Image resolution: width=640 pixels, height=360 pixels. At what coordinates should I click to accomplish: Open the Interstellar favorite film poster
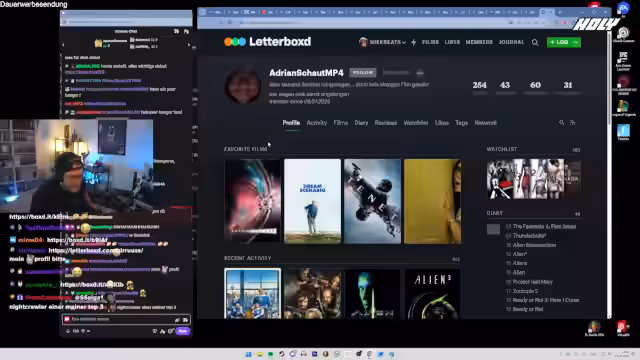(252, 201)
